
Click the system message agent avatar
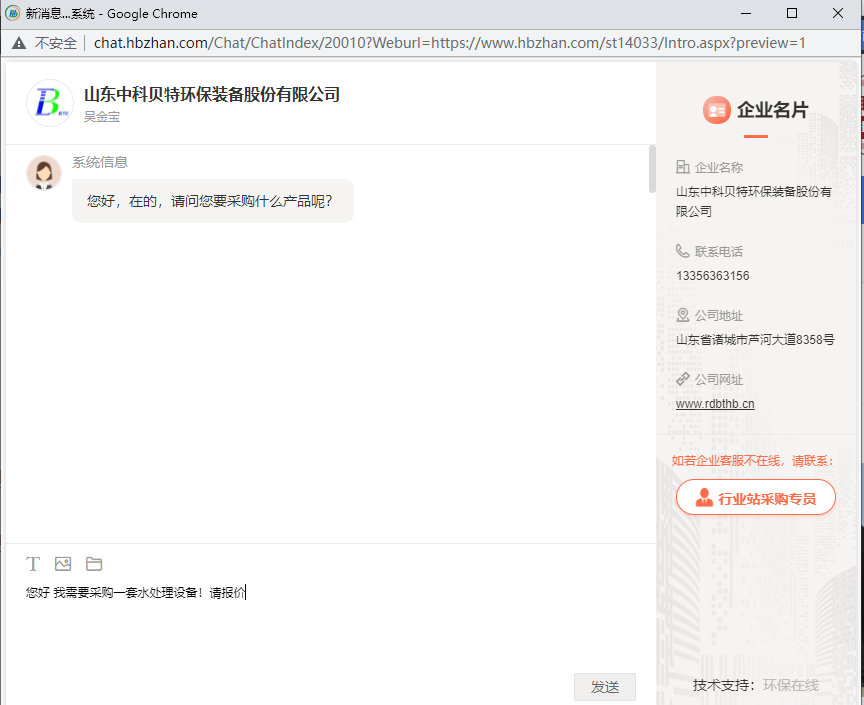[x=44, y=173]
